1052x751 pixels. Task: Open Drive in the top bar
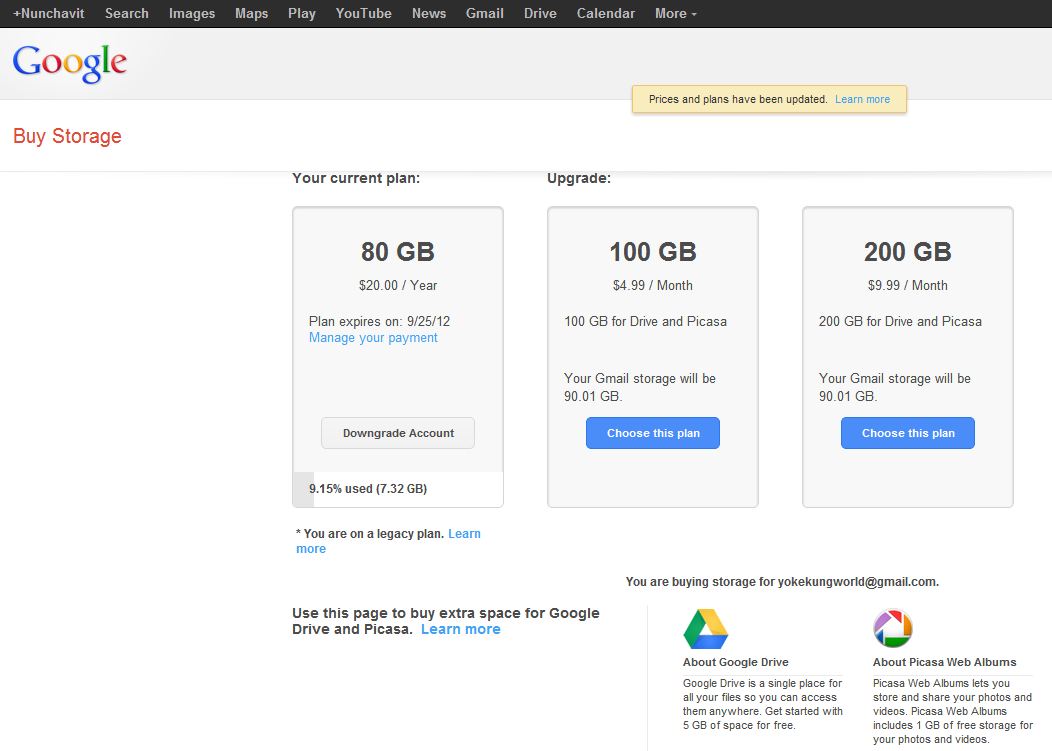pyautogui.click(x=540, y=13)
